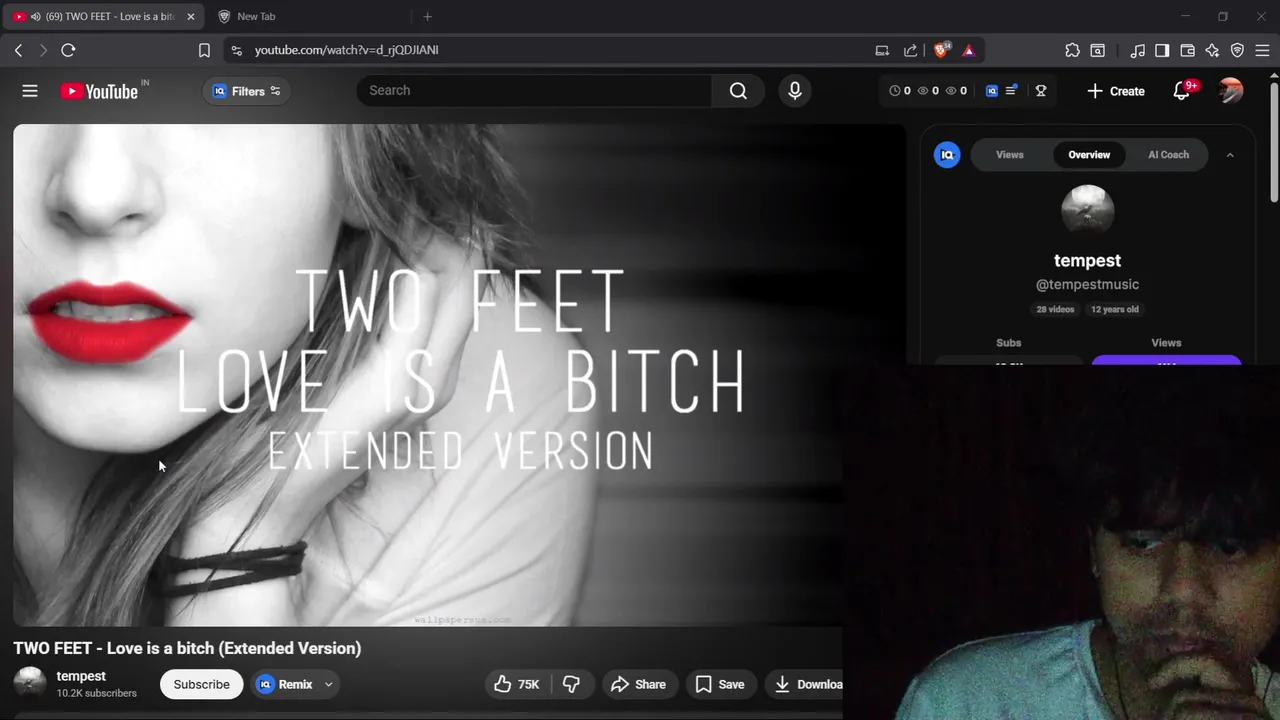Reload the page
The width and height of the screenshot is (1280, 720).
pos(68,50)
